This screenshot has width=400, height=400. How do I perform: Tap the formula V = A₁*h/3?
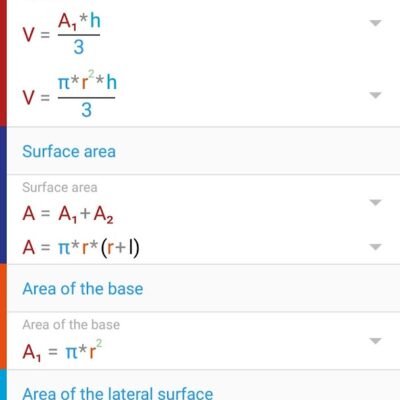(62, 34)
